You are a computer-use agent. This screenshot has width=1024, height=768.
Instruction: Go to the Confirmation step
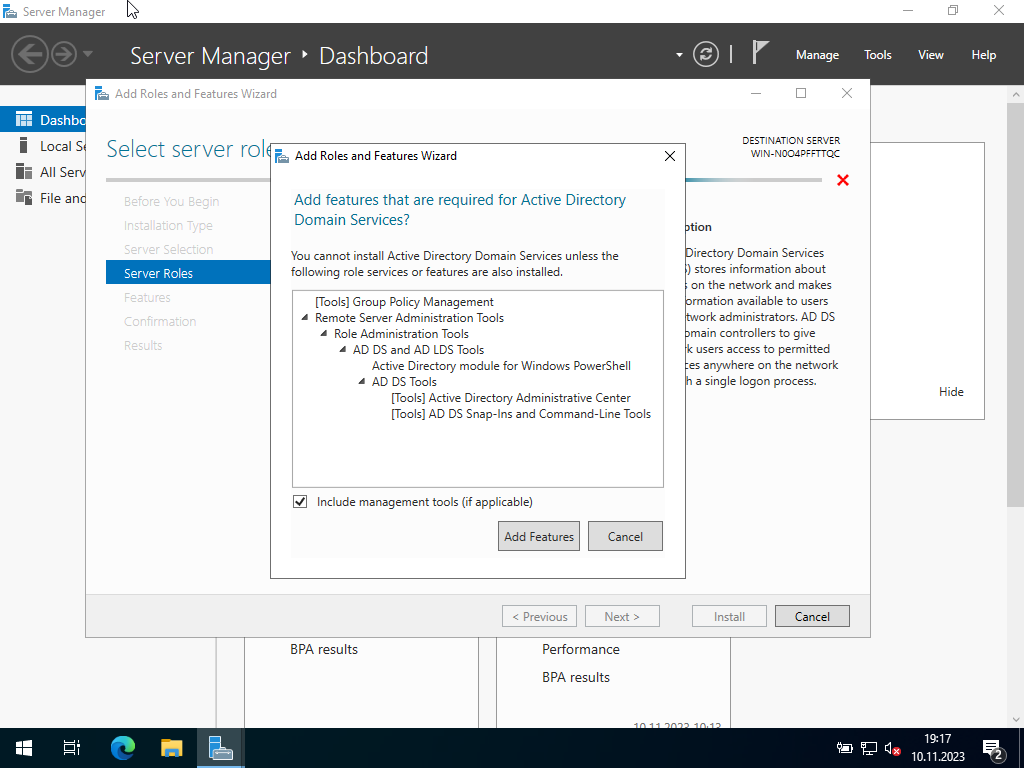pyautogui.click(x=160, y=321)
